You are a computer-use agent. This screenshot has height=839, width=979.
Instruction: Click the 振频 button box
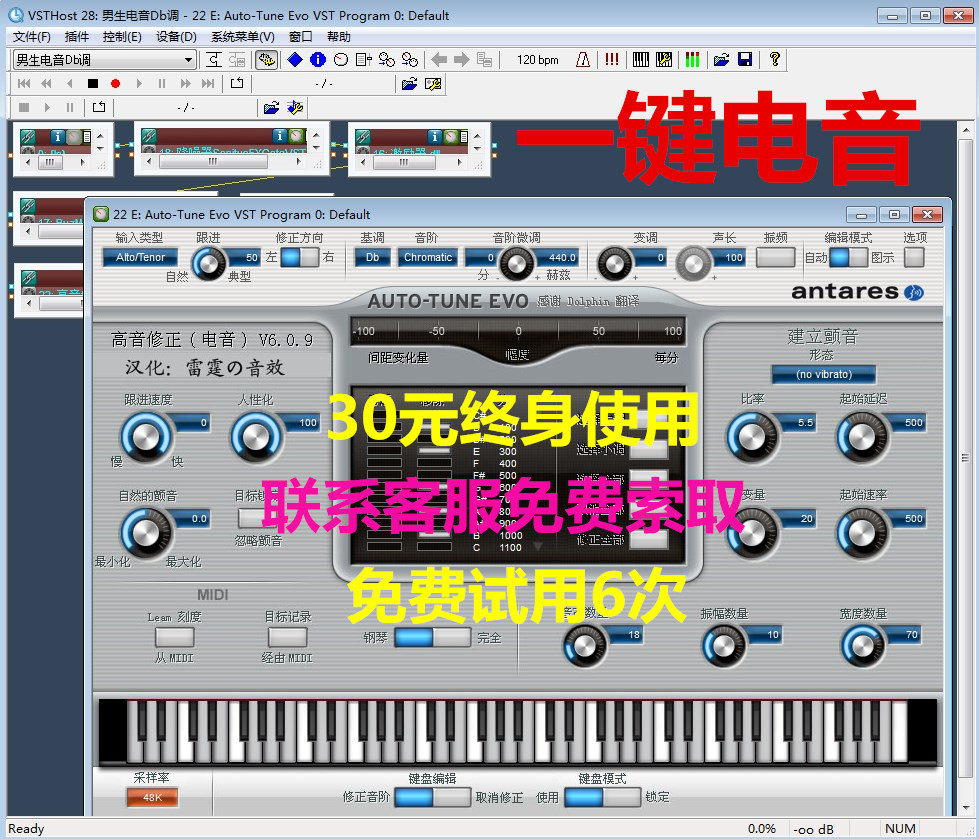pos(775,257)
